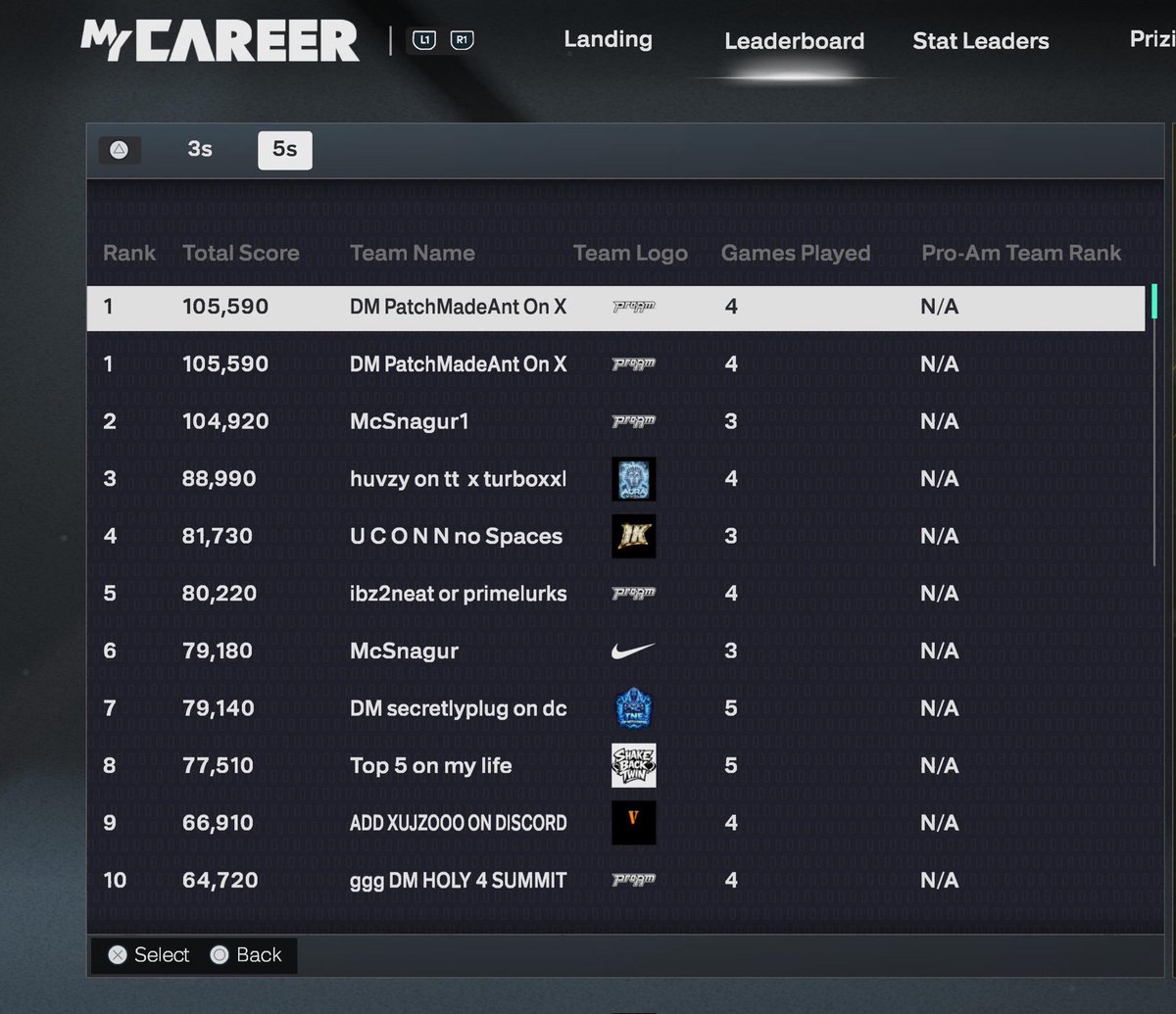Click the Pro-Am logo in highlighted first row
The image size is (1176, 1014).
[x=633, y=307]
